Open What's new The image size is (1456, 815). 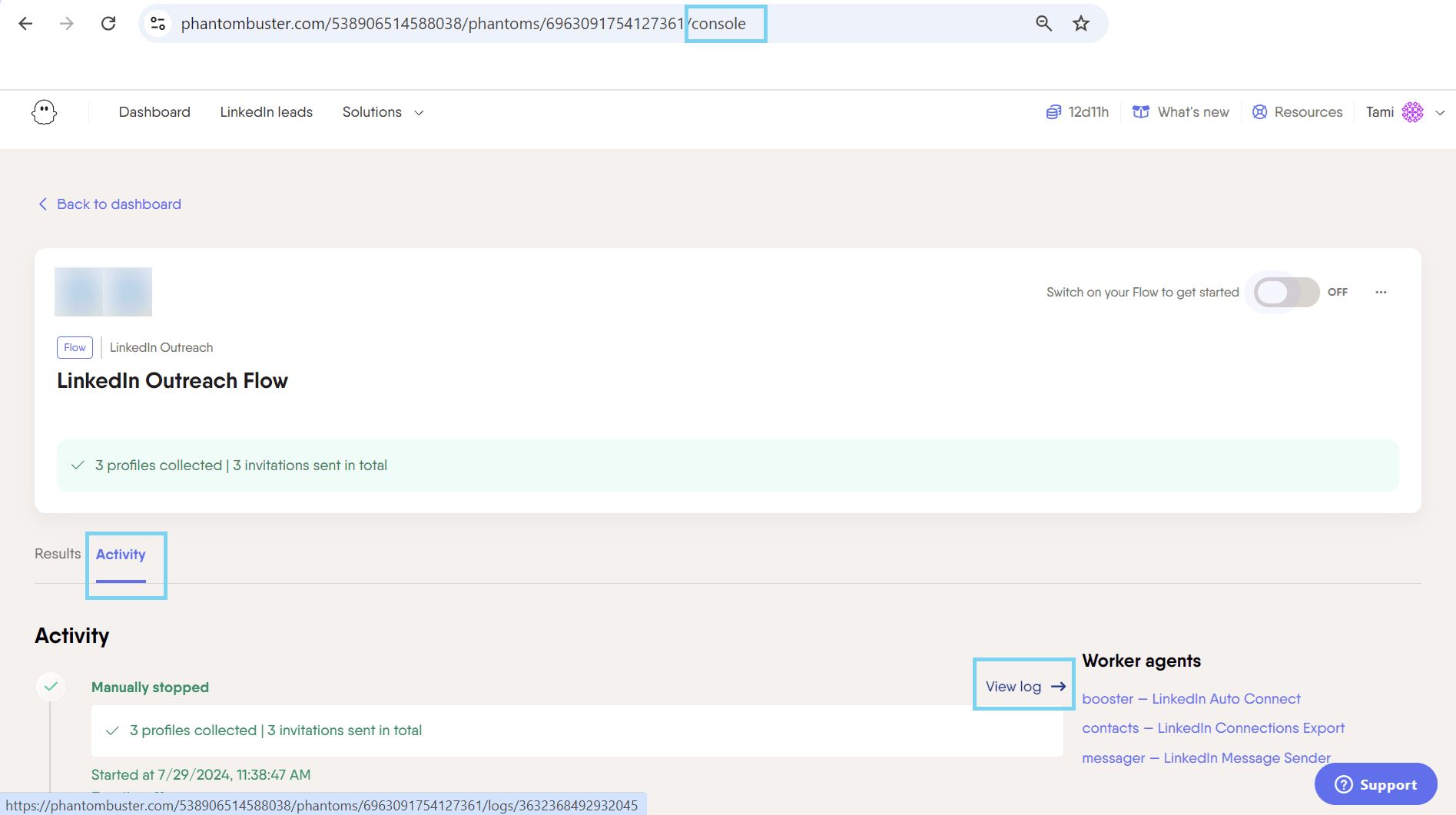(1193, 112)
